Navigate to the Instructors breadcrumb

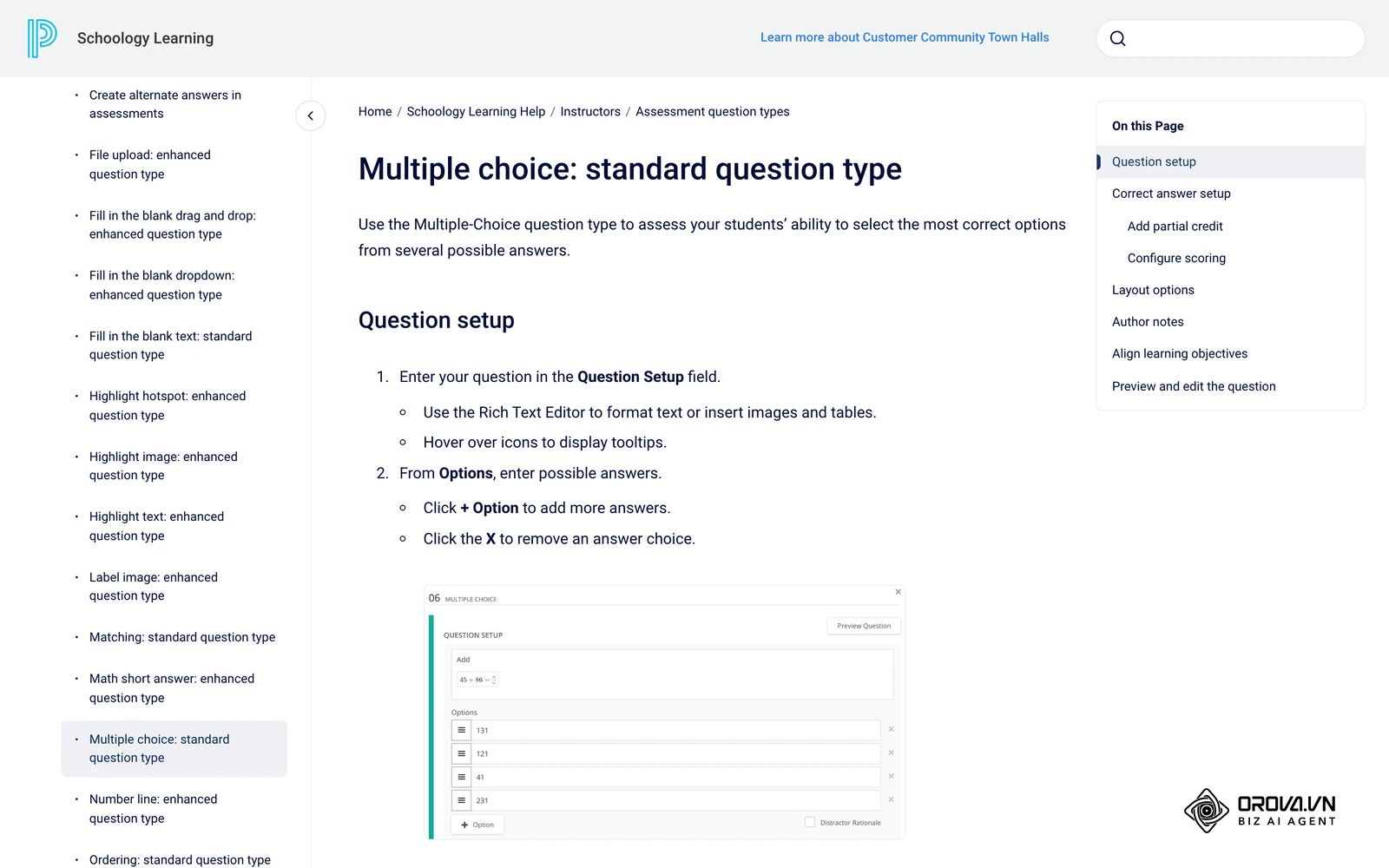pos(590,112)
